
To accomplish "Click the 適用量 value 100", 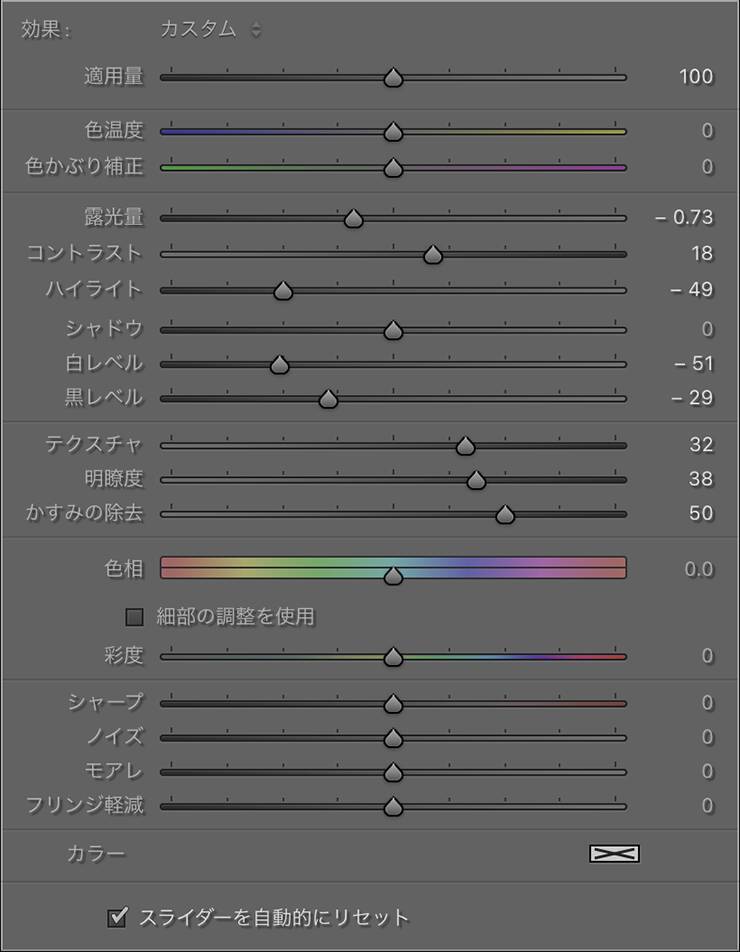I will [x=696, y=76].
